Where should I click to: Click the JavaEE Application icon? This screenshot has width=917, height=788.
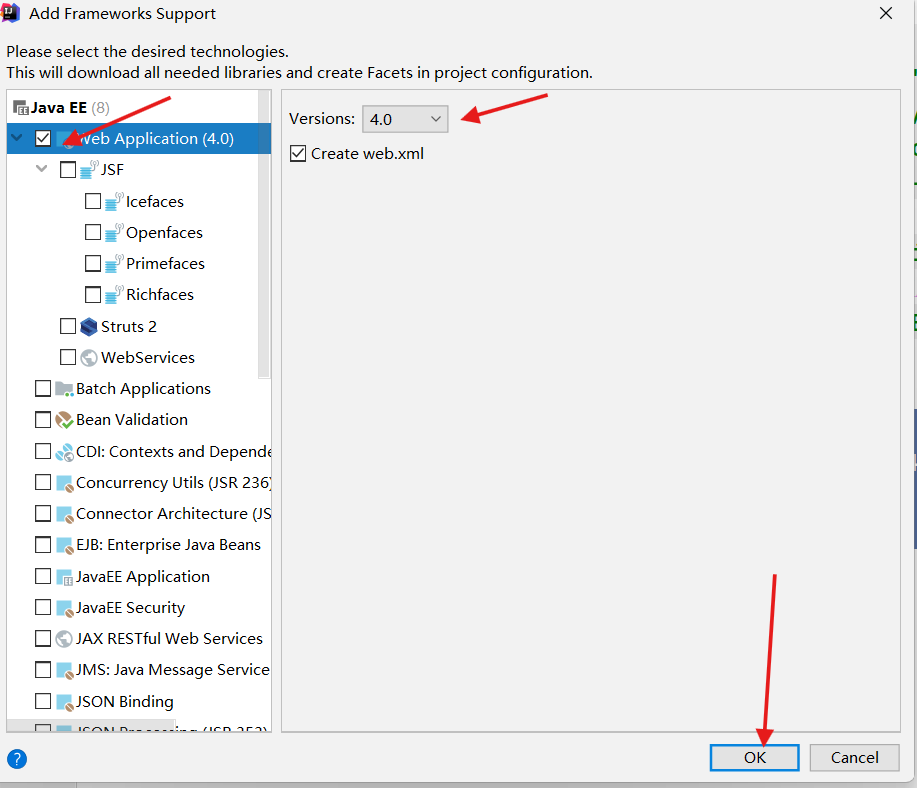pos(64,577)
